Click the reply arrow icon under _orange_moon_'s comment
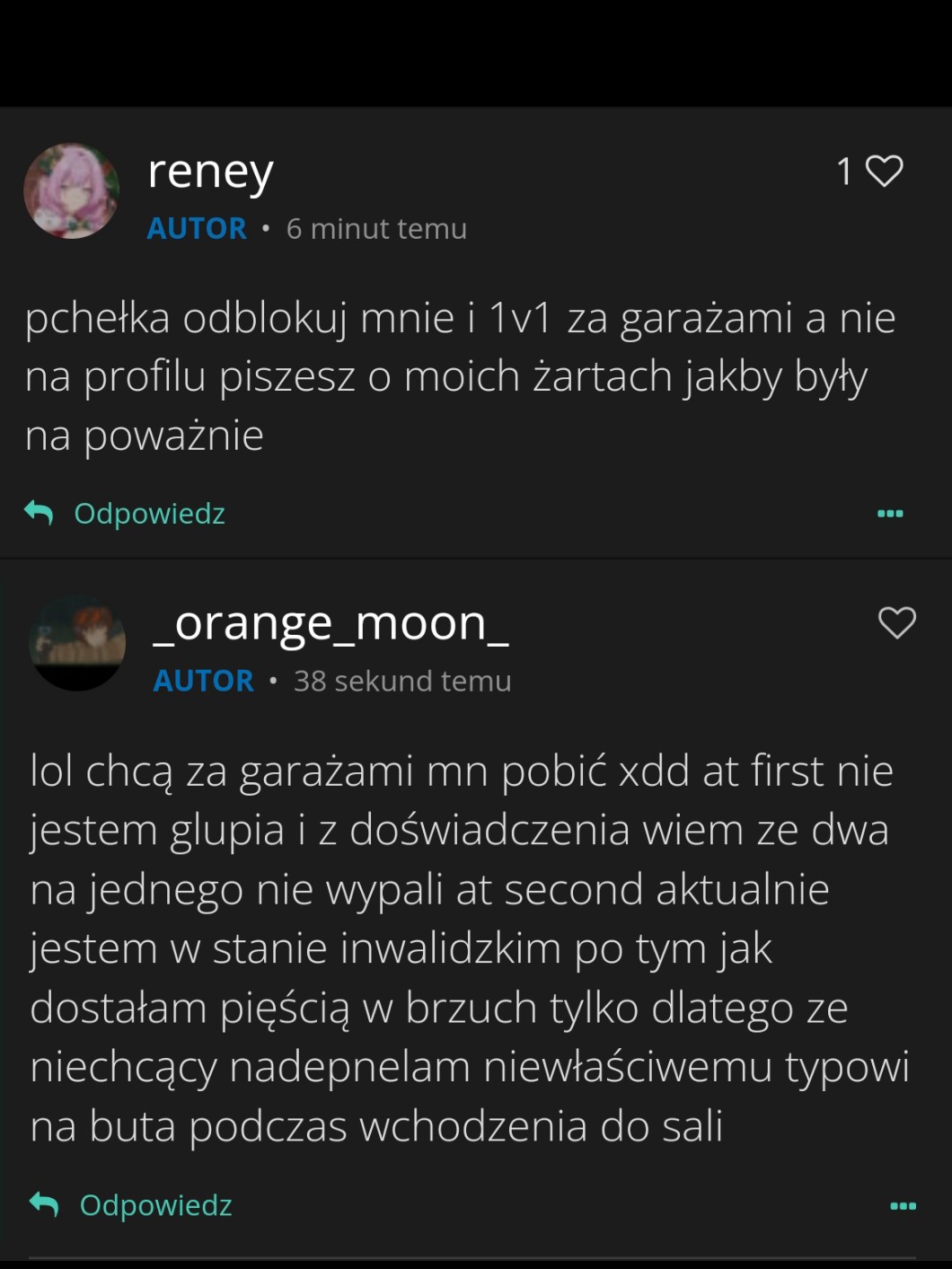 (44, 1204)
